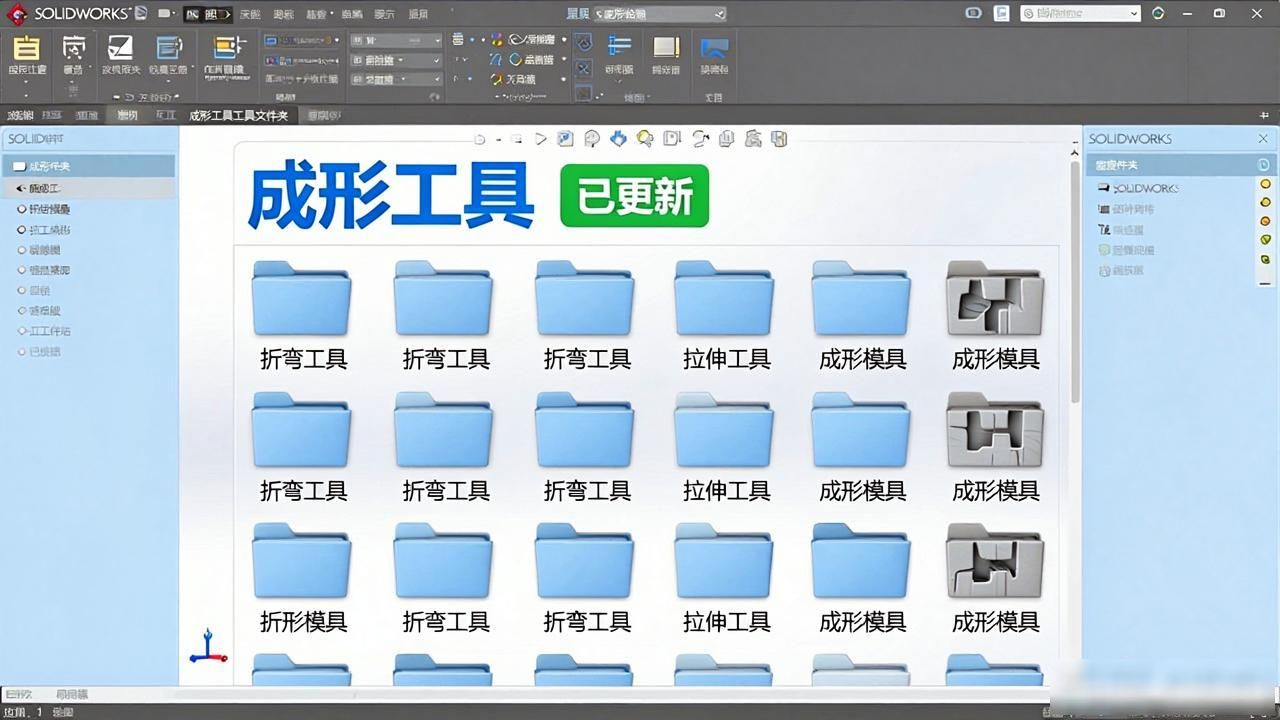Screen dimensions: 1280x720
Task: Click the beige panel ribbon icon
Action: (x=666, y=47)
